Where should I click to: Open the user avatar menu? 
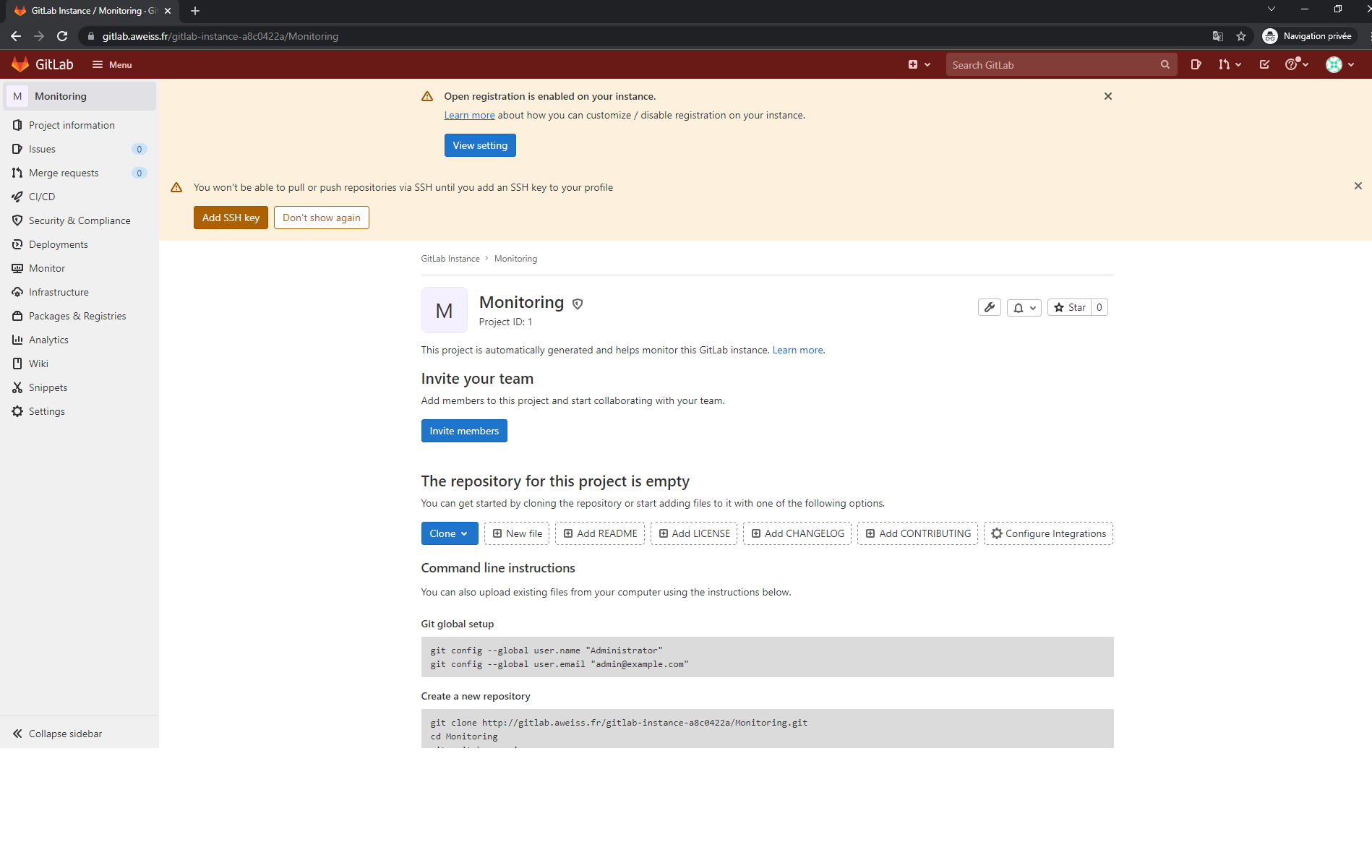tap(1339, 64)
